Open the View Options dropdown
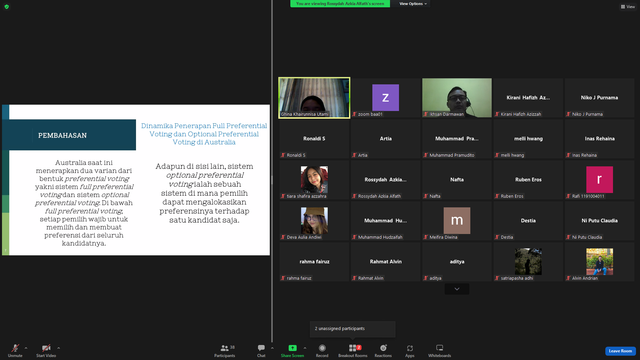Image resolution: width=640 pixels, height=360 pixels. coord(413,4)
